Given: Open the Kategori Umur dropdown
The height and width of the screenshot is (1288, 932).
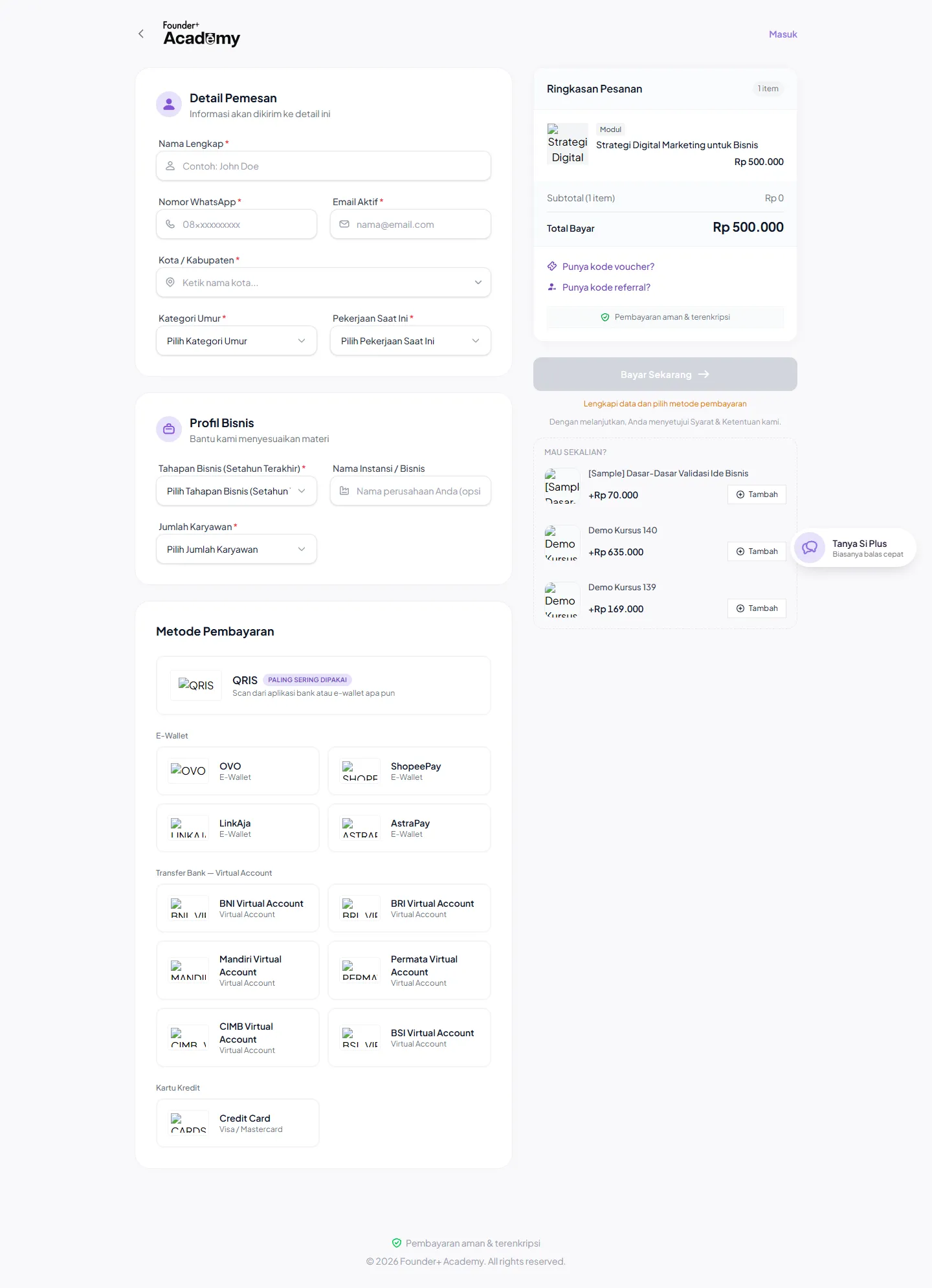Looking at the screenshot, I should 236,341.
